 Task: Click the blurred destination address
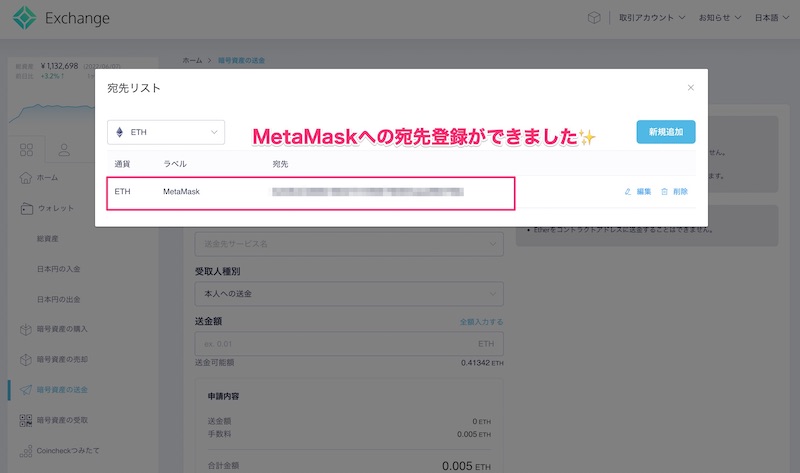coord(368,192)
